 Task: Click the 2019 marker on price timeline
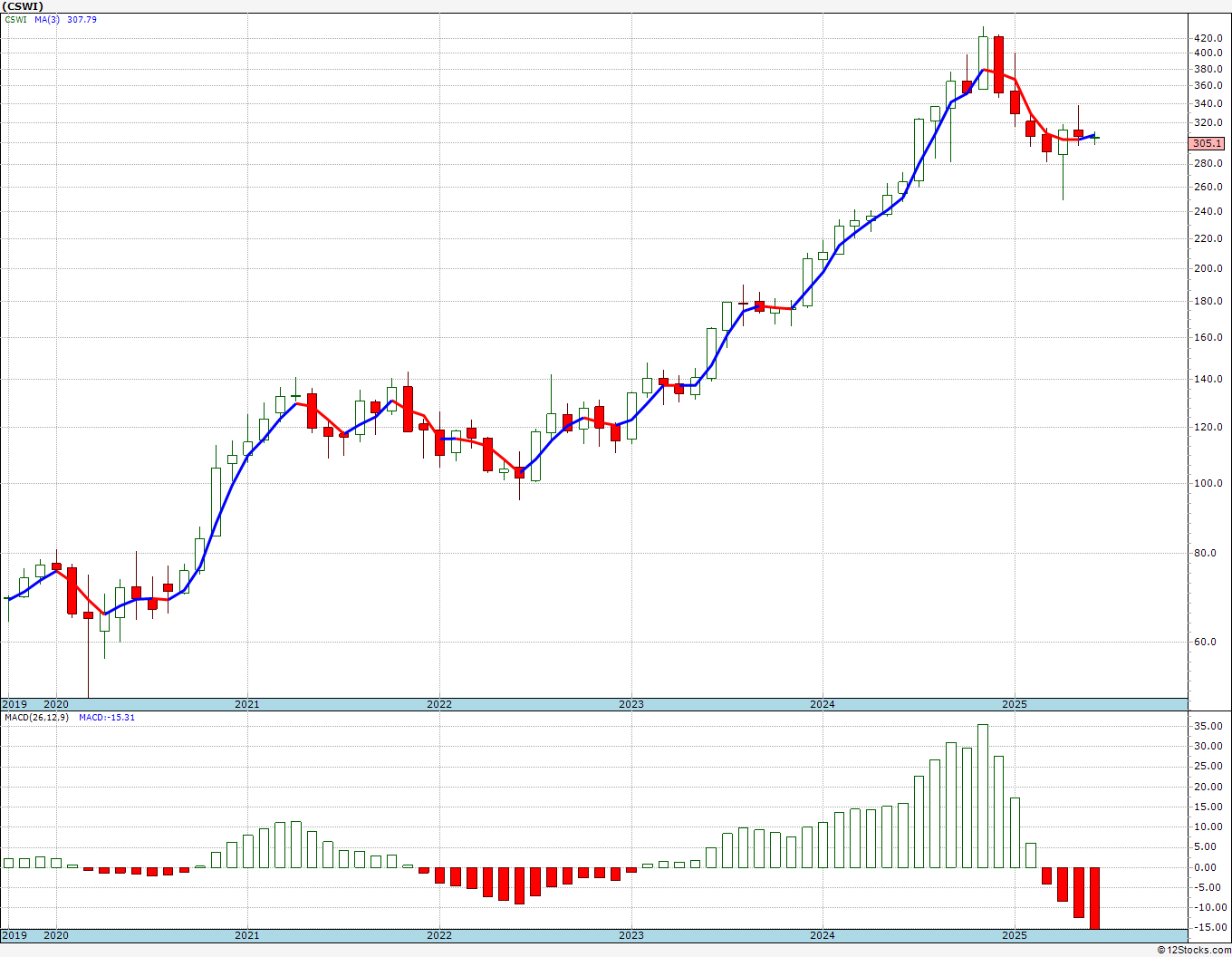(14, 704)
